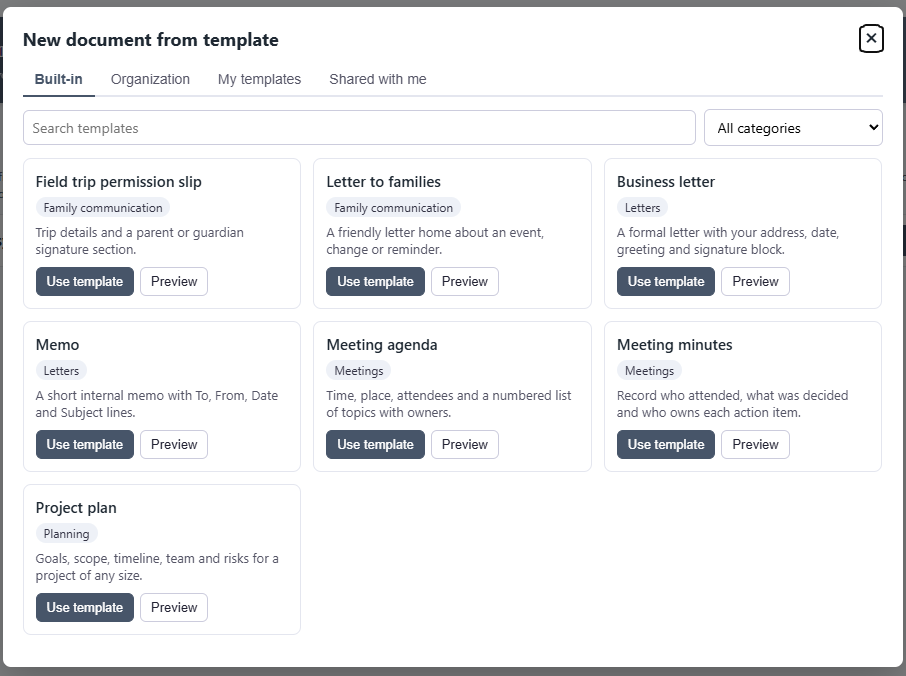Viewport: 906px width, 676px height.
Task: Click the Meeting agenda card title
Action: (x=382, y=345)
